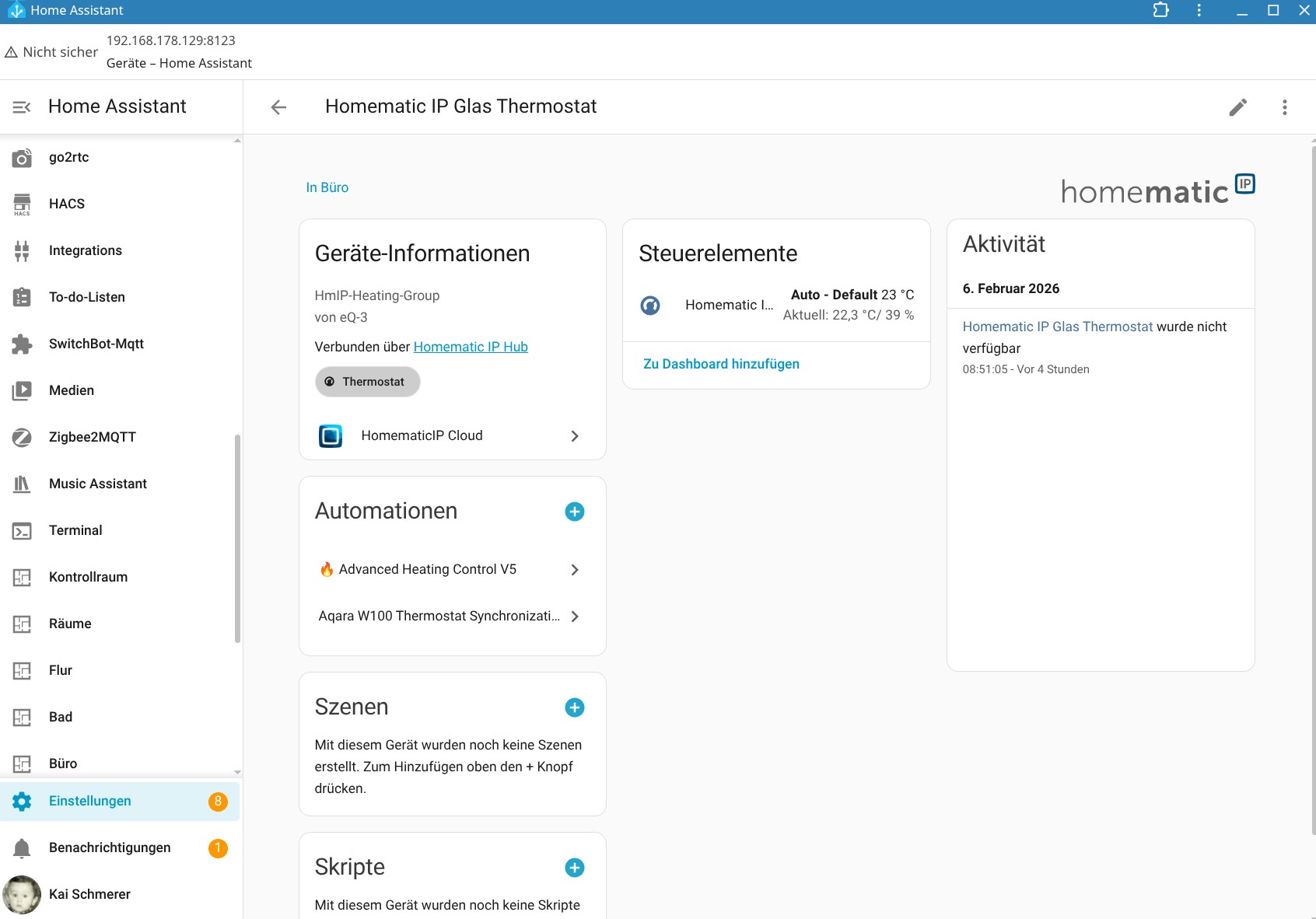Viewport: 1316px width, 919px height.
Task: Edit device with the pencil icon
Action: tap(1238, 107)
